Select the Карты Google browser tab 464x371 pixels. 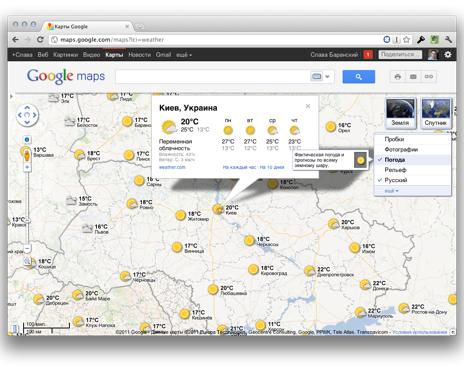coord(87,26)
